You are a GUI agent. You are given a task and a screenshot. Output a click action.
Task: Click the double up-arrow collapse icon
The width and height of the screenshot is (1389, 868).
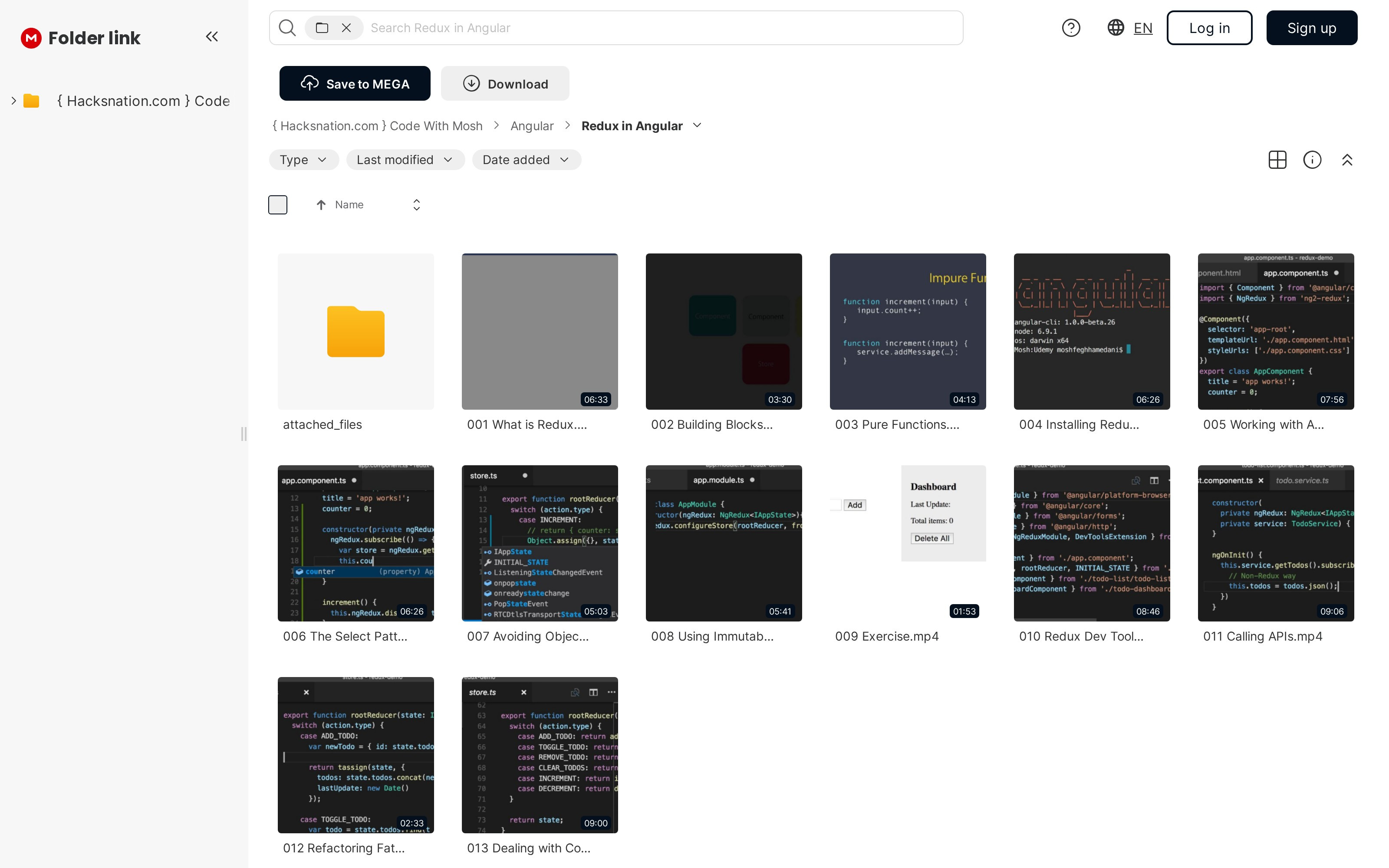coord(1347,160)
